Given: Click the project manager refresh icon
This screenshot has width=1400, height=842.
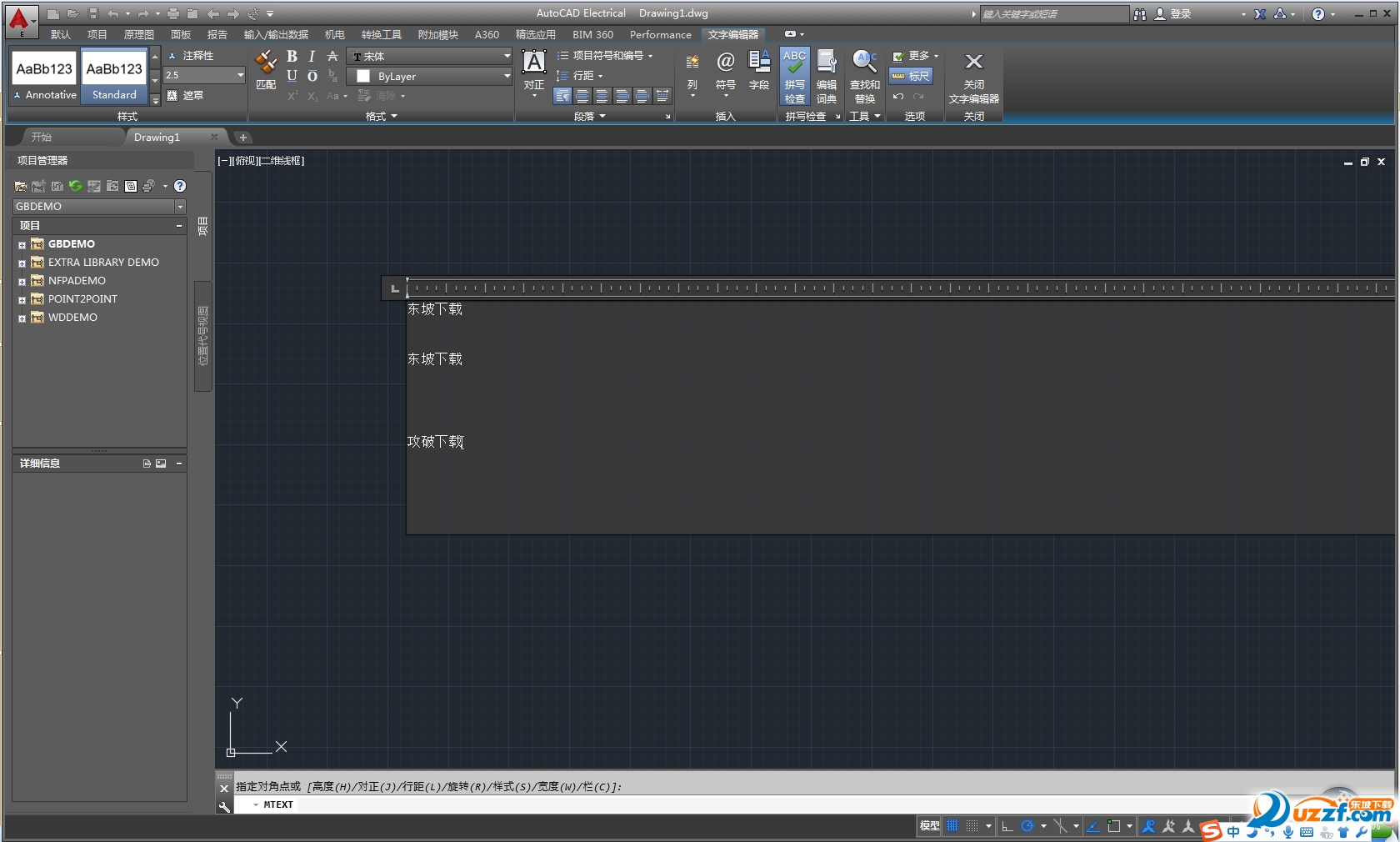Looking at the screenshot, I should point(76,186).
